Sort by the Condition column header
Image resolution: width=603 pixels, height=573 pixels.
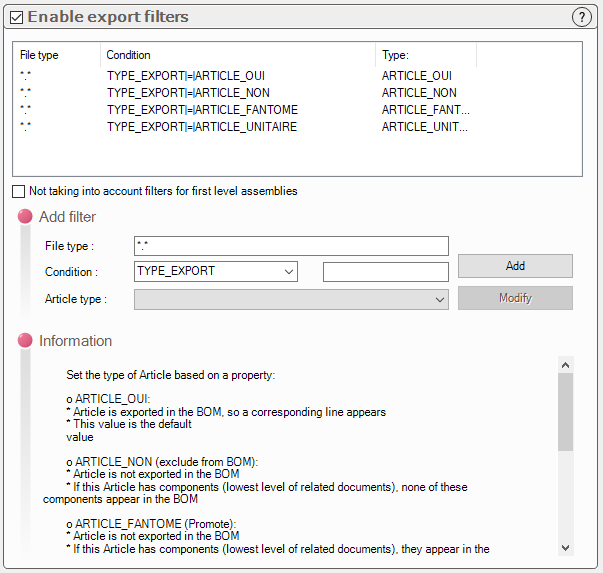238,55
